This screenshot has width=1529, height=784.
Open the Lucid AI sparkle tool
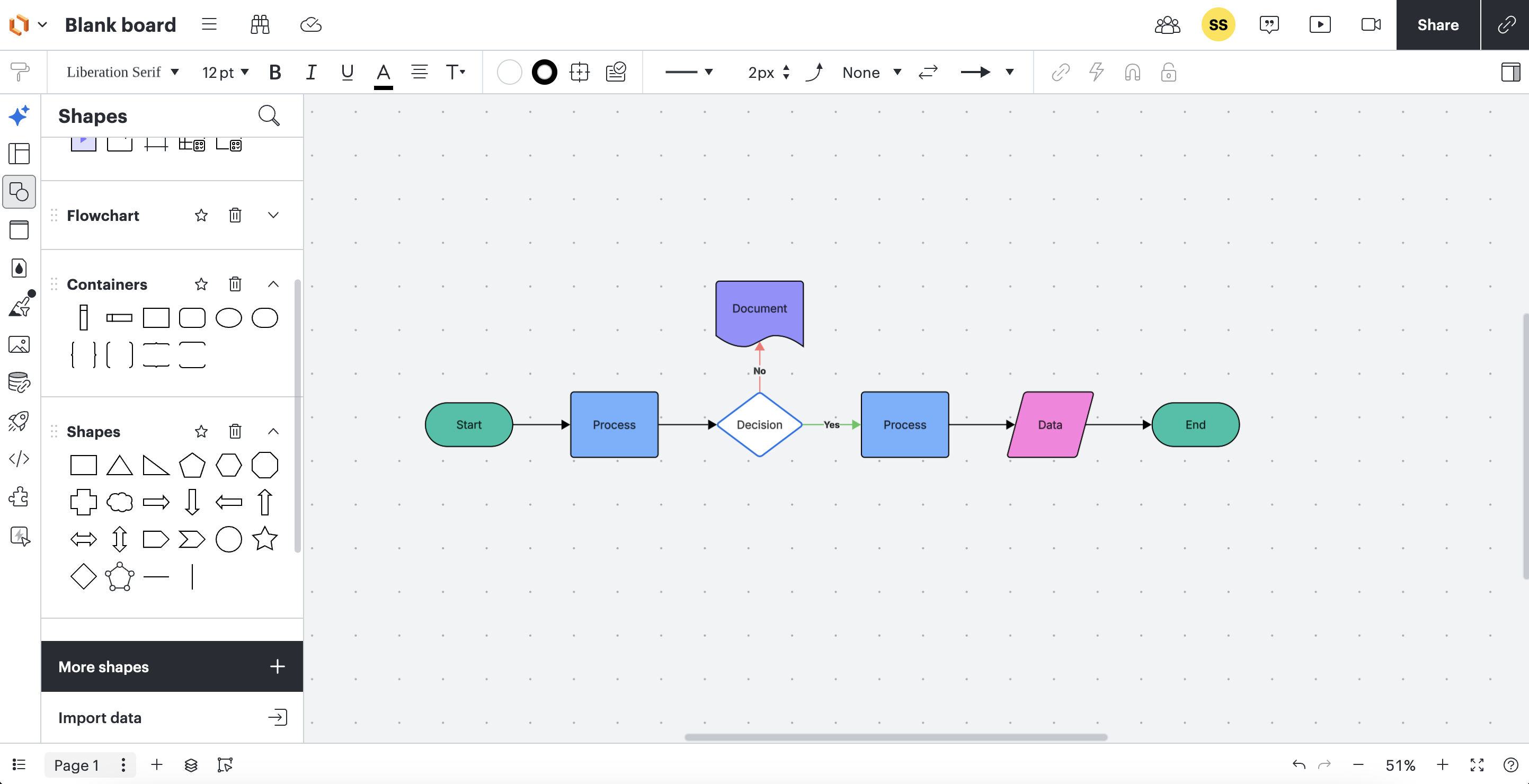coord(19,115)
